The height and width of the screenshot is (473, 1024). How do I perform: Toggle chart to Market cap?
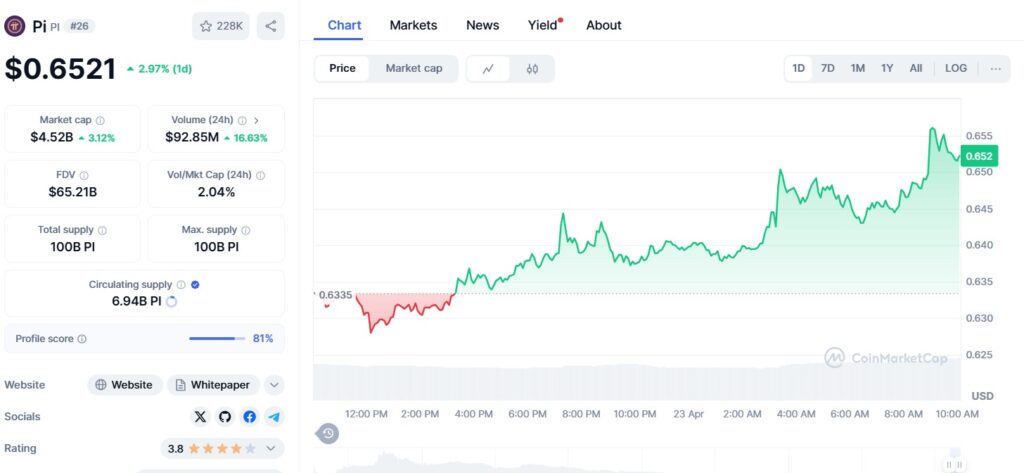[x=413, y=69]
